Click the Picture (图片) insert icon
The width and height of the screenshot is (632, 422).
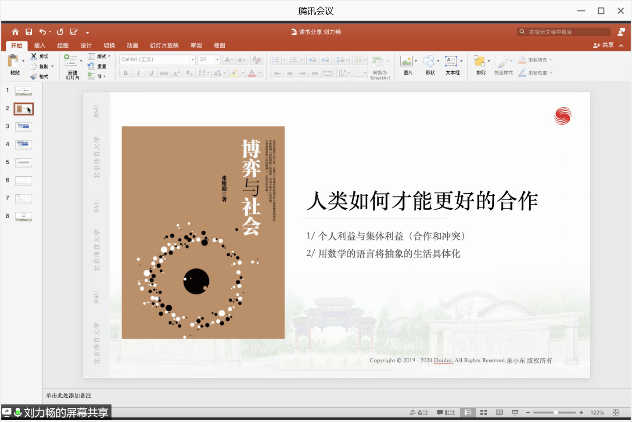tap(408, 63)
